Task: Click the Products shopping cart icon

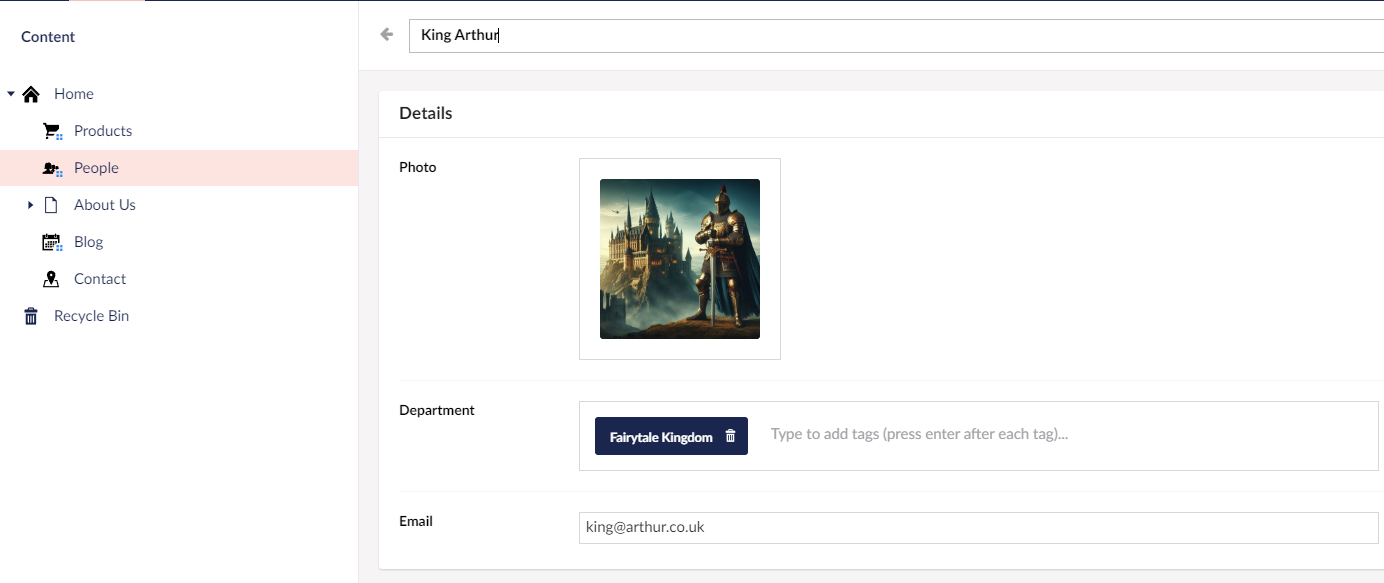Action: pyautogui.click(x=52, y=131)
